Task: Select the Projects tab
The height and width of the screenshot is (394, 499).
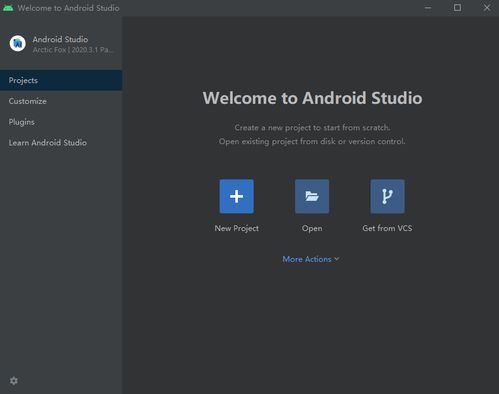Action: [61, 80]
